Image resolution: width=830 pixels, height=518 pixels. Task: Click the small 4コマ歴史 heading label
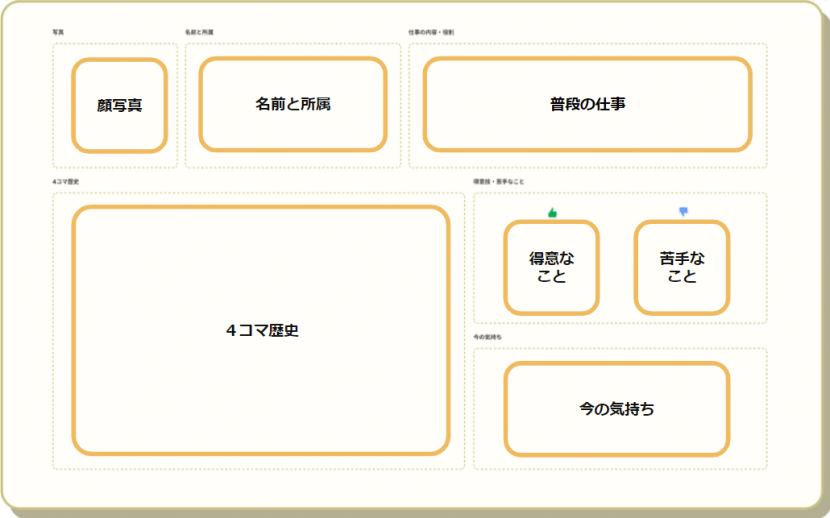coord(65,182)
